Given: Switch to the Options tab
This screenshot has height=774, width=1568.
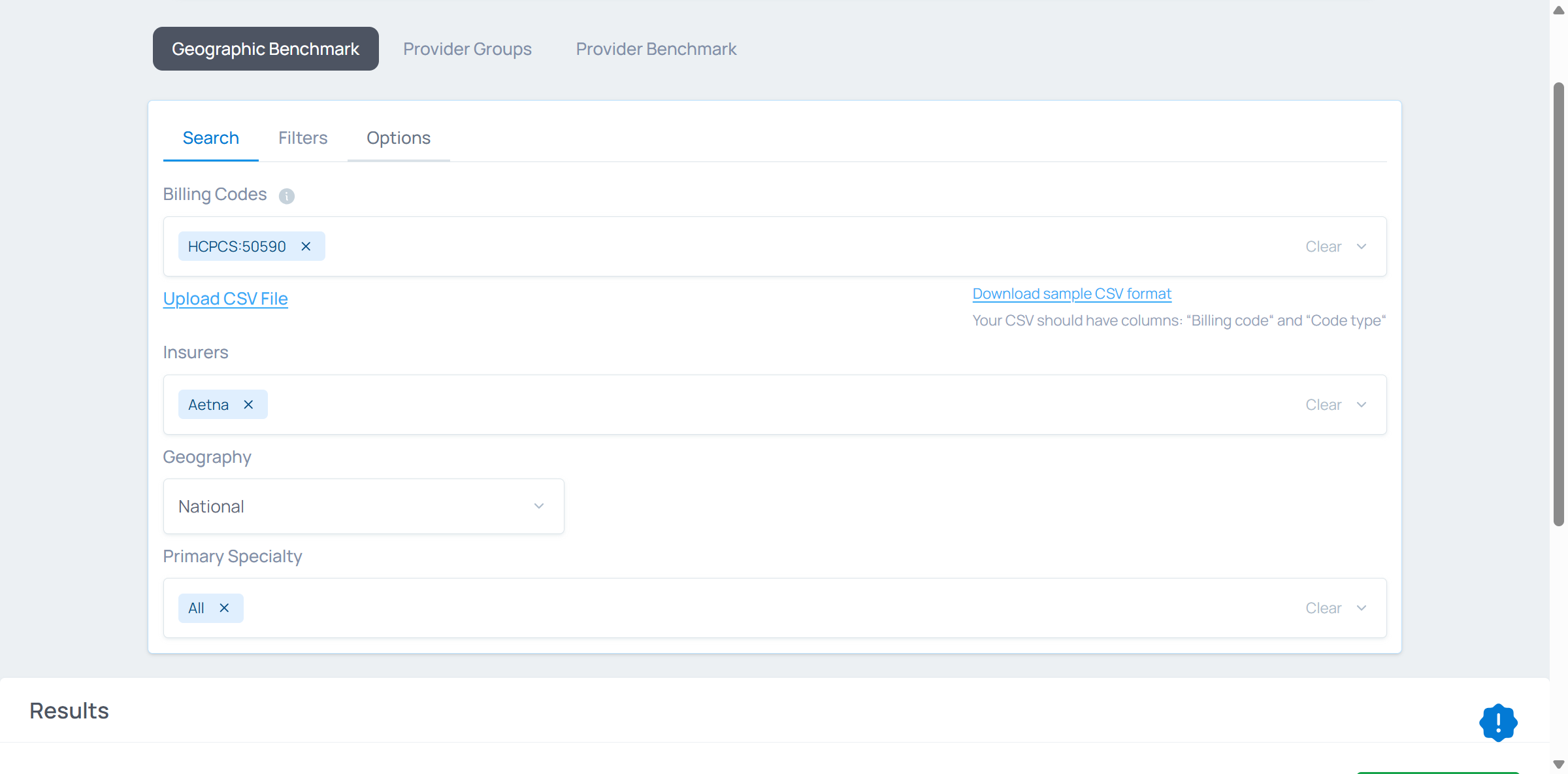Looking at the screenshot, I should [398, 138].
